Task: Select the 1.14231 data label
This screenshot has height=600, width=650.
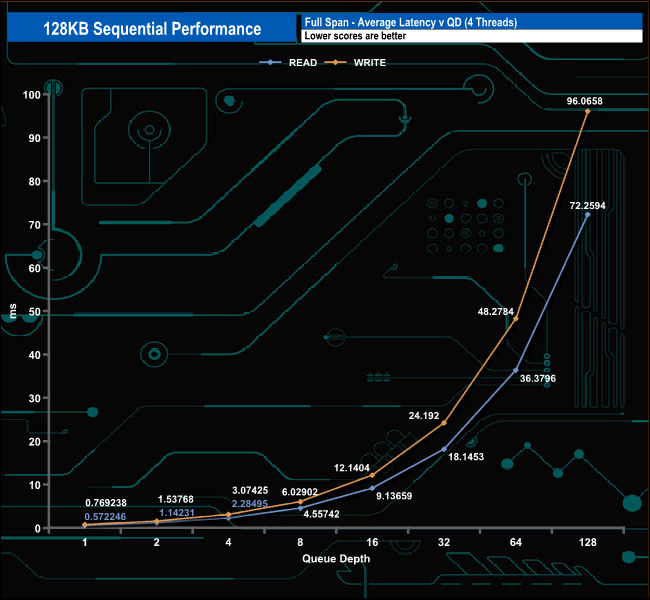Action: 177,513
